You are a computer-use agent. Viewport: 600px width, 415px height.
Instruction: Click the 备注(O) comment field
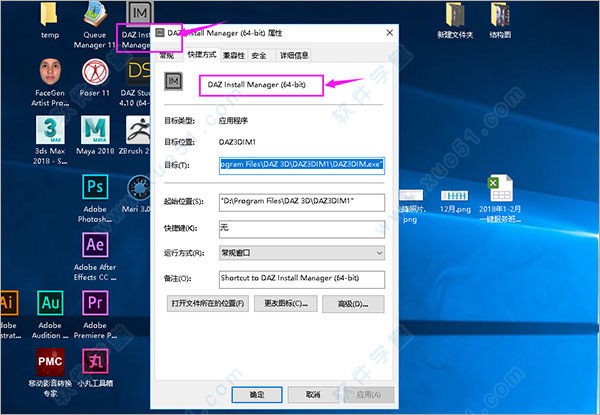click(302, 279)
